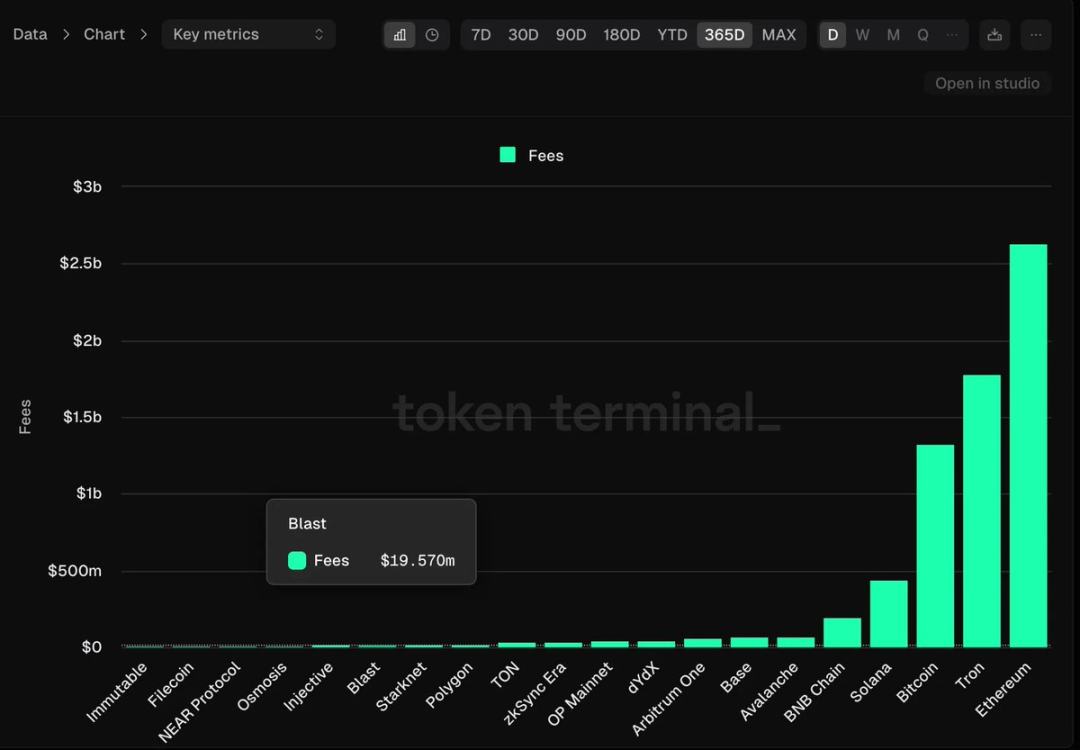Click the chevron after Chart breadcrumb
The width and height of the screenshot is (1080, 750).
pyautogui.click(x=143, y=34)
